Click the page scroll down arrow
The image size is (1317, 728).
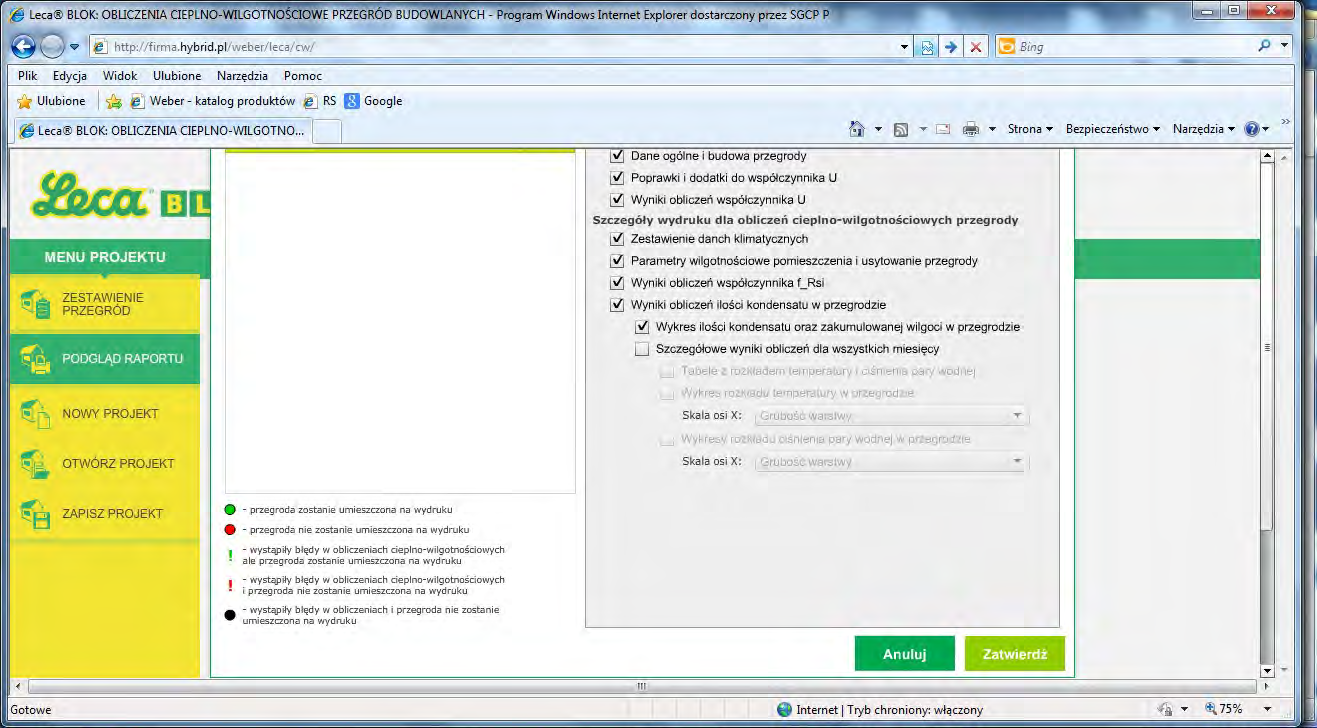(1268, 671)
